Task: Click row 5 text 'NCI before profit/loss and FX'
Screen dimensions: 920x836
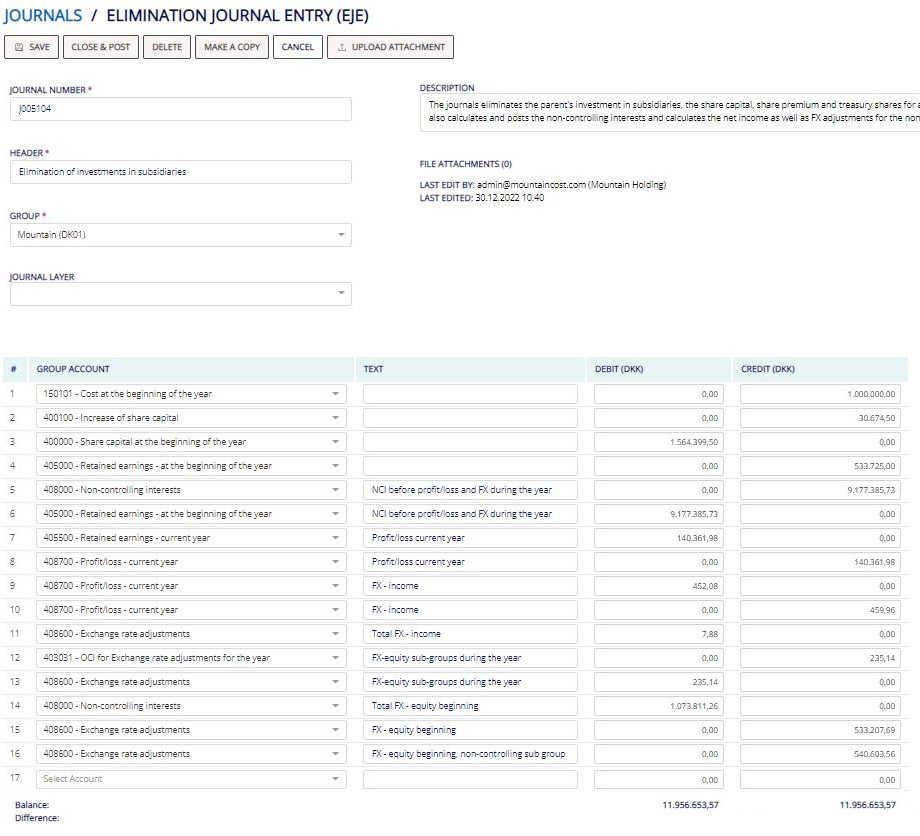Action: click(x=470, y=490)
